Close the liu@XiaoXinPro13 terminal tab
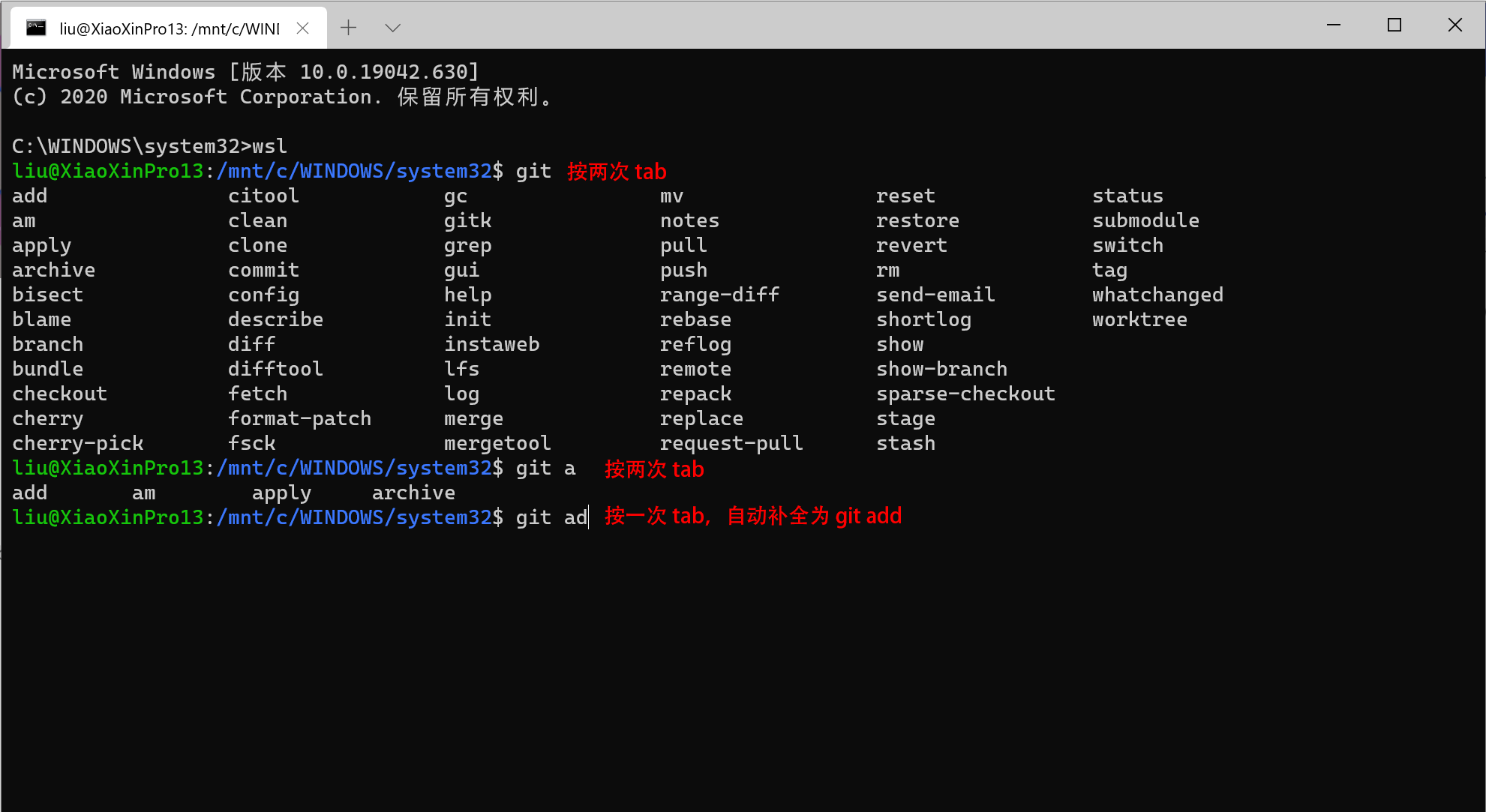This screenshot has width=1486, height=812. coord(303,28)
